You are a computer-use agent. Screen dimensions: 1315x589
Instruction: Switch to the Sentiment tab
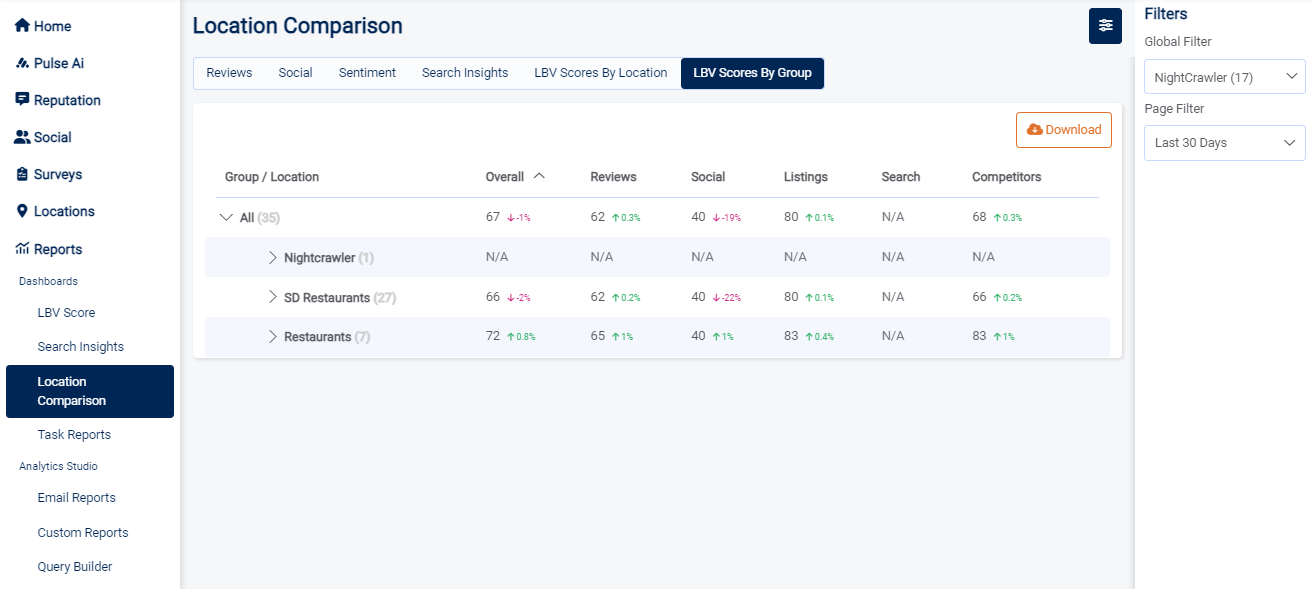pyautogui.click(x=367, y=73)
